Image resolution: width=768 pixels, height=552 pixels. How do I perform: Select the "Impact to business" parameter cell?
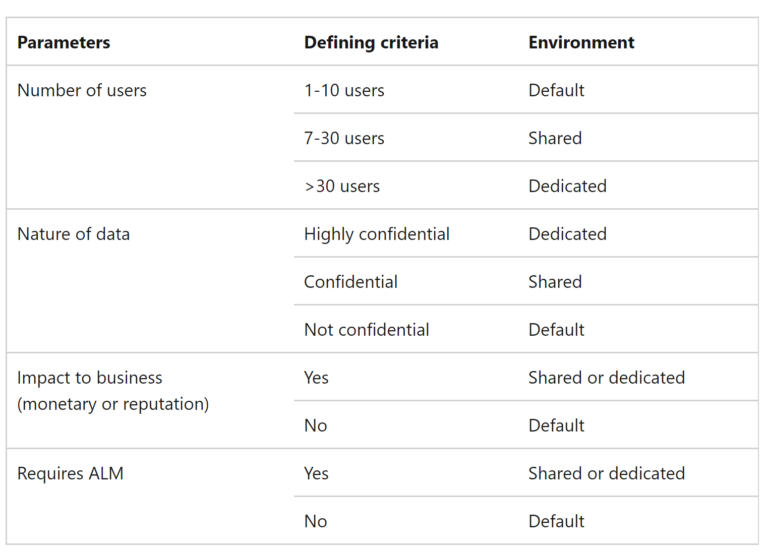click(x=90, y=378)
